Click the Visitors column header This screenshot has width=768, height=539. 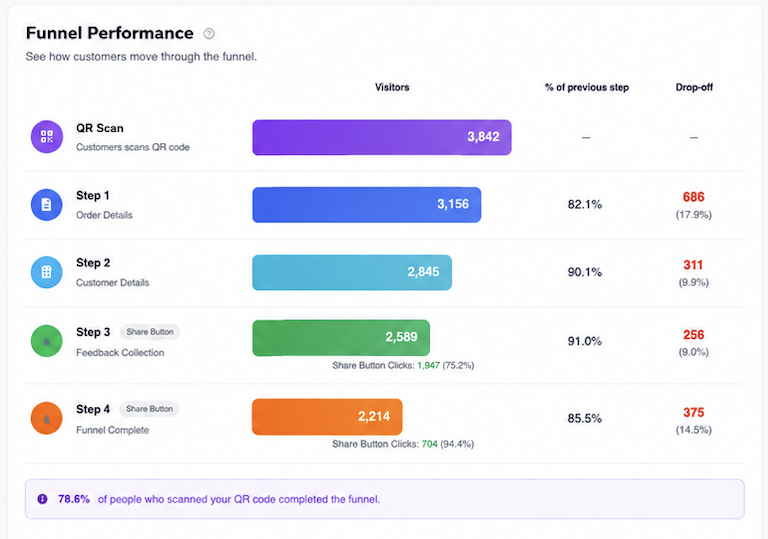pos(392,87)
